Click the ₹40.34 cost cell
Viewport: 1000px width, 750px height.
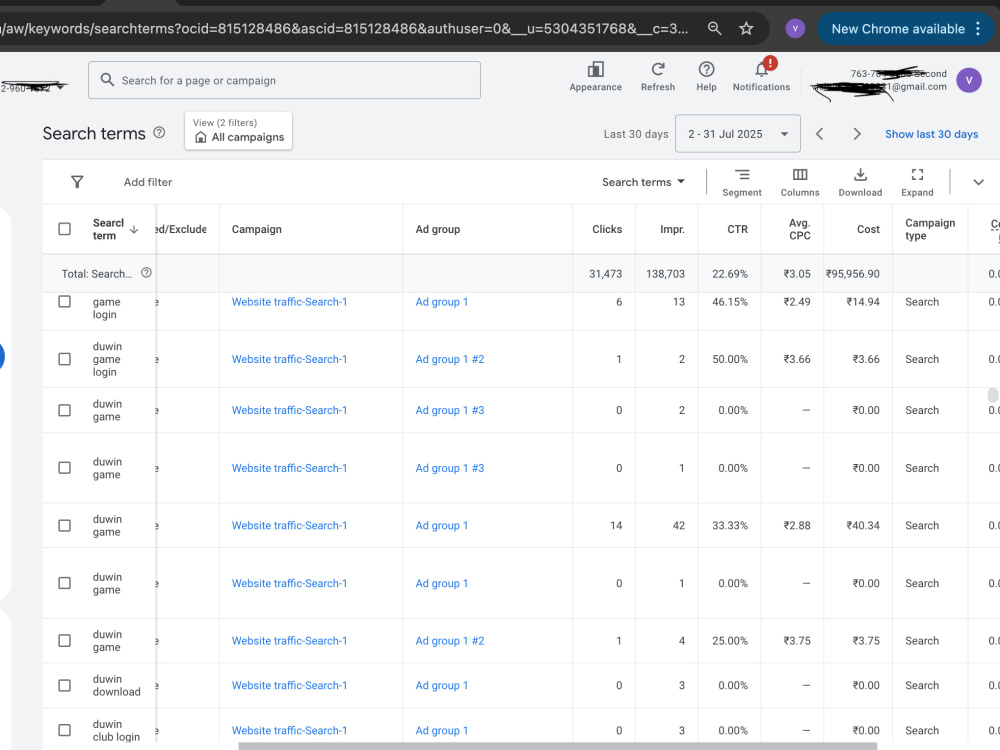click(863, 526)
